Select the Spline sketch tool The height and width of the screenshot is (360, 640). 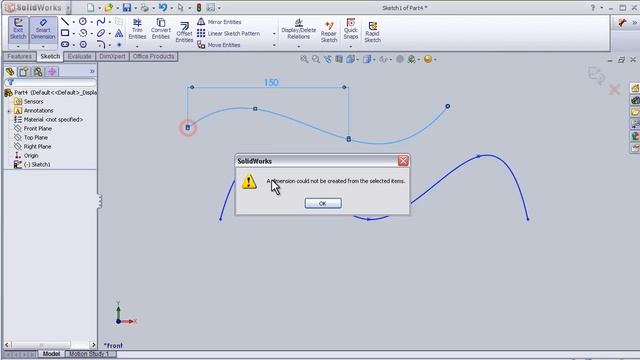pos(101,22)
